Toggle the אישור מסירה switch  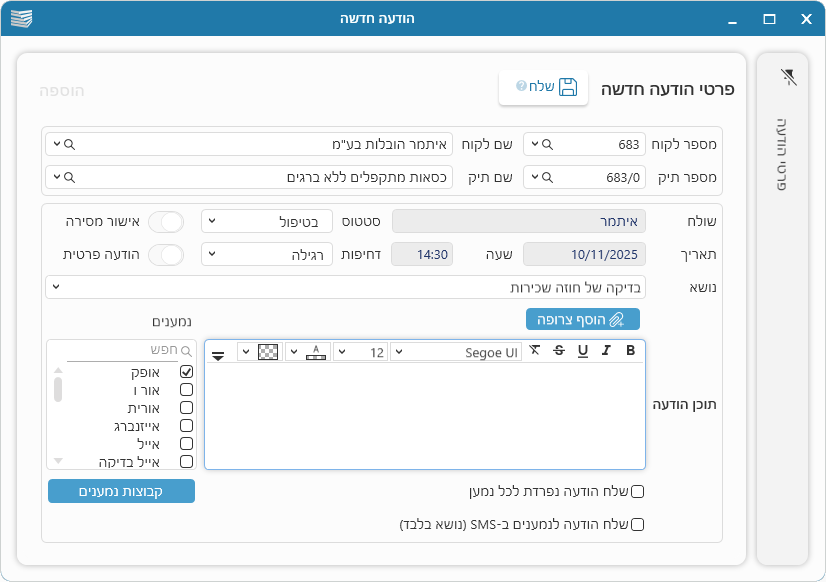[x=166, y=222]
